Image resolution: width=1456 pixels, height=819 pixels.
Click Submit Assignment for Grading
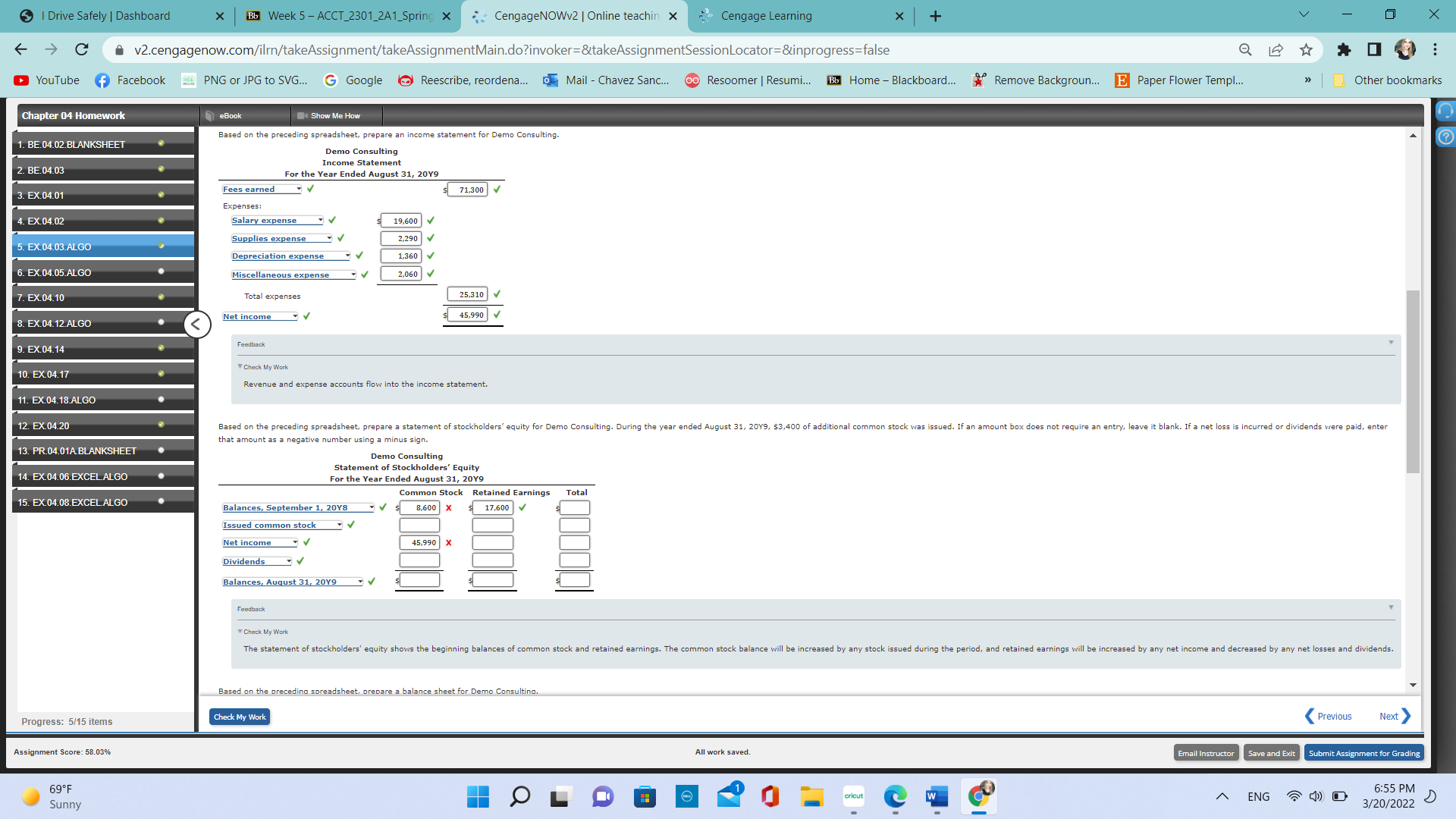(1363, 753)
